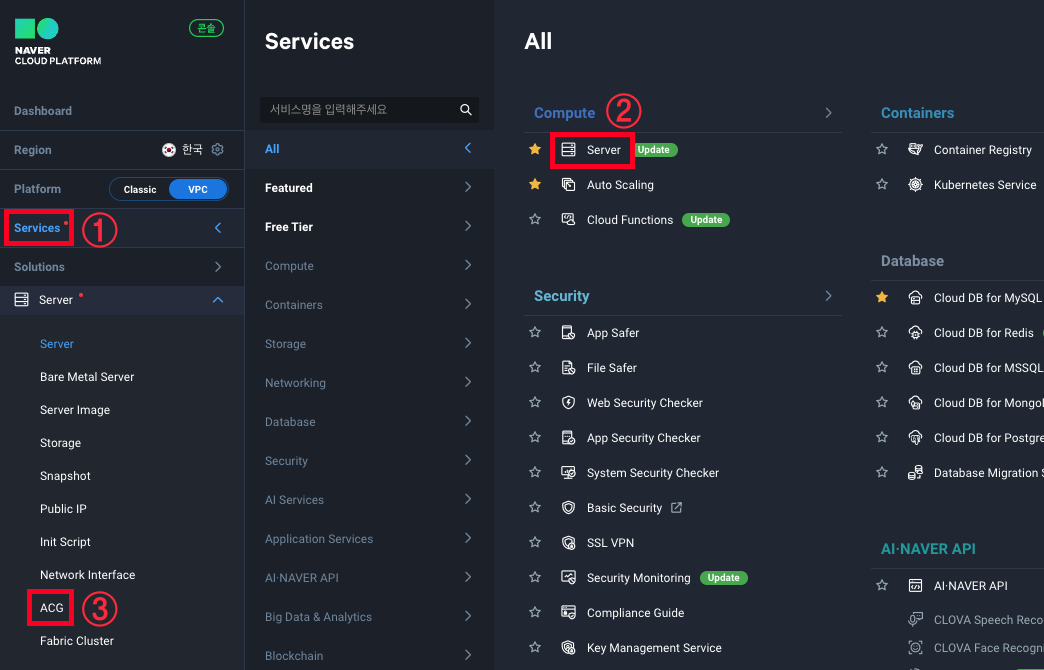
Task: Favorite SSL VPN with its star
Action: tap(535, 542)
